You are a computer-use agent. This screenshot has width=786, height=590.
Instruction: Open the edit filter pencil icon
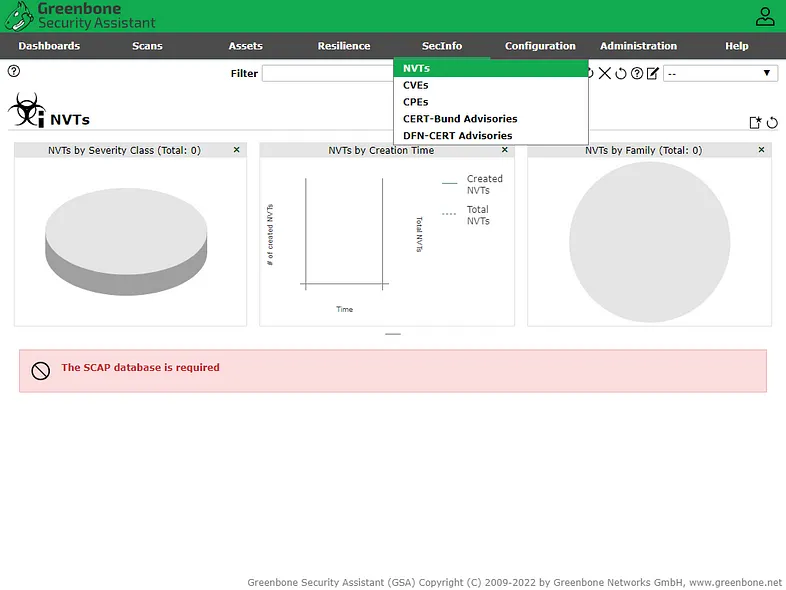tap(653, 74)
